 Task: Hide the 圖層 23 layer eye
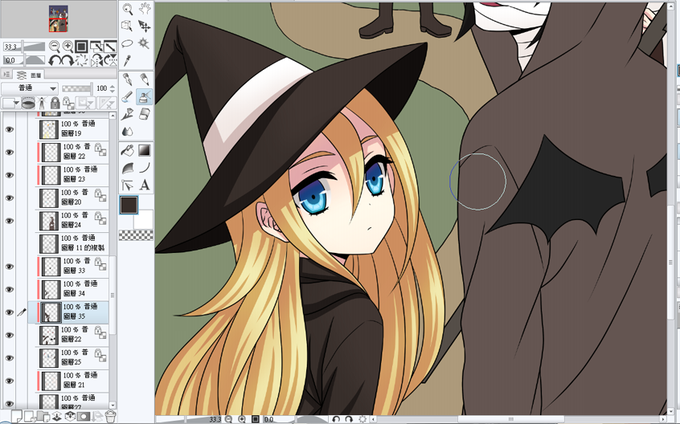(x=10, y=175)
